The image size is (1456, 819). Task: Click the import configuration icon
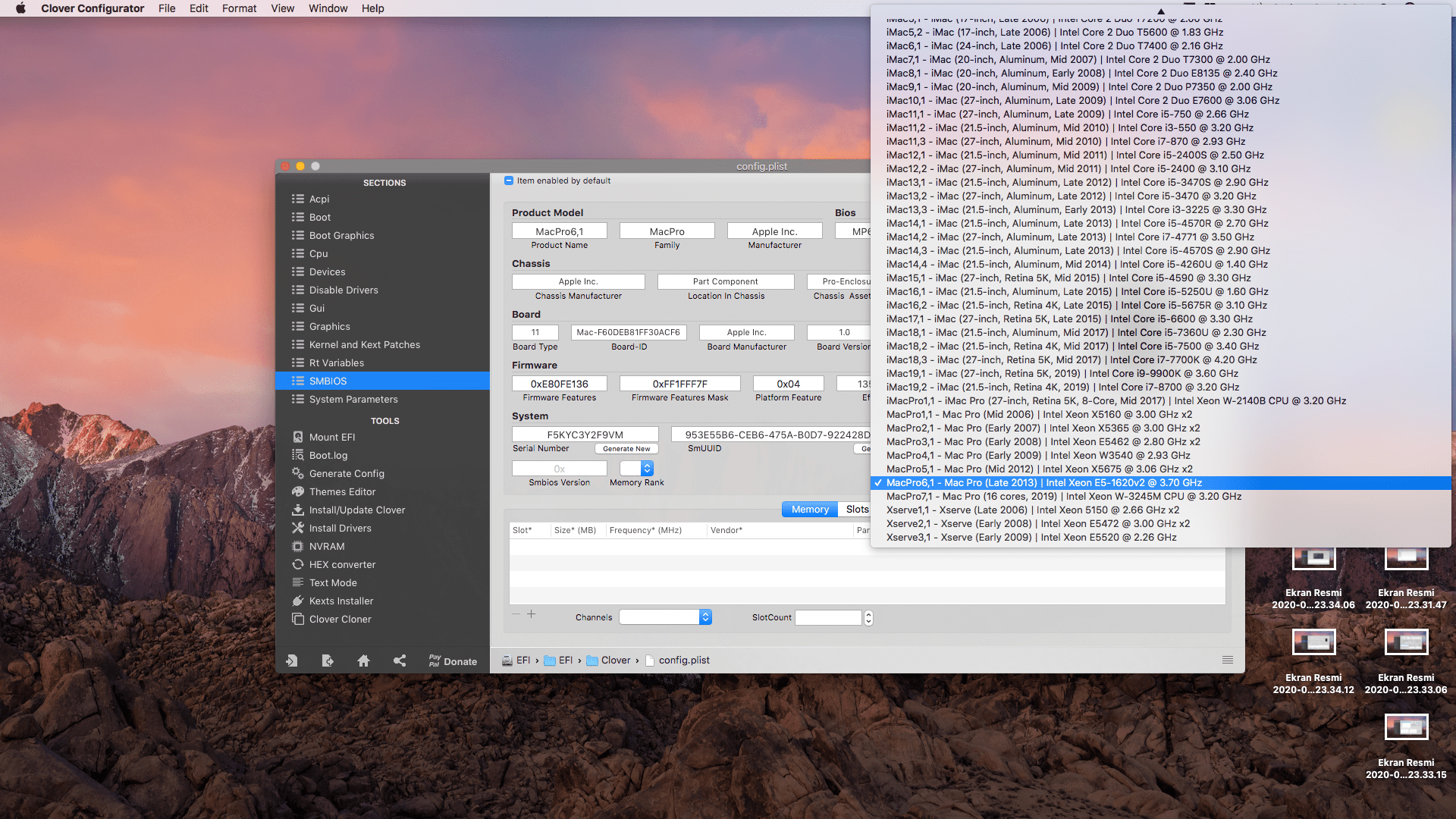pos(292,661)
